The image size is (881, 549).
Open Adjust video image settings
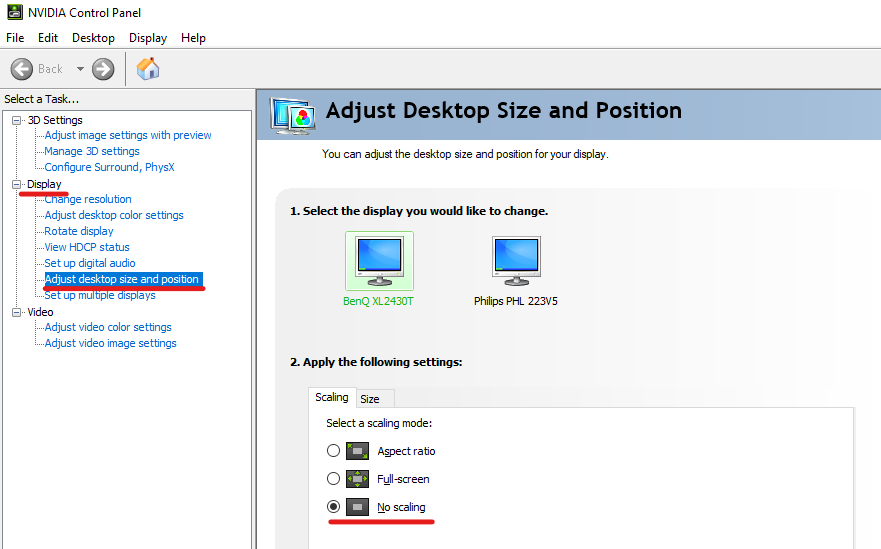pyautogui.click(x=111, y=343)
